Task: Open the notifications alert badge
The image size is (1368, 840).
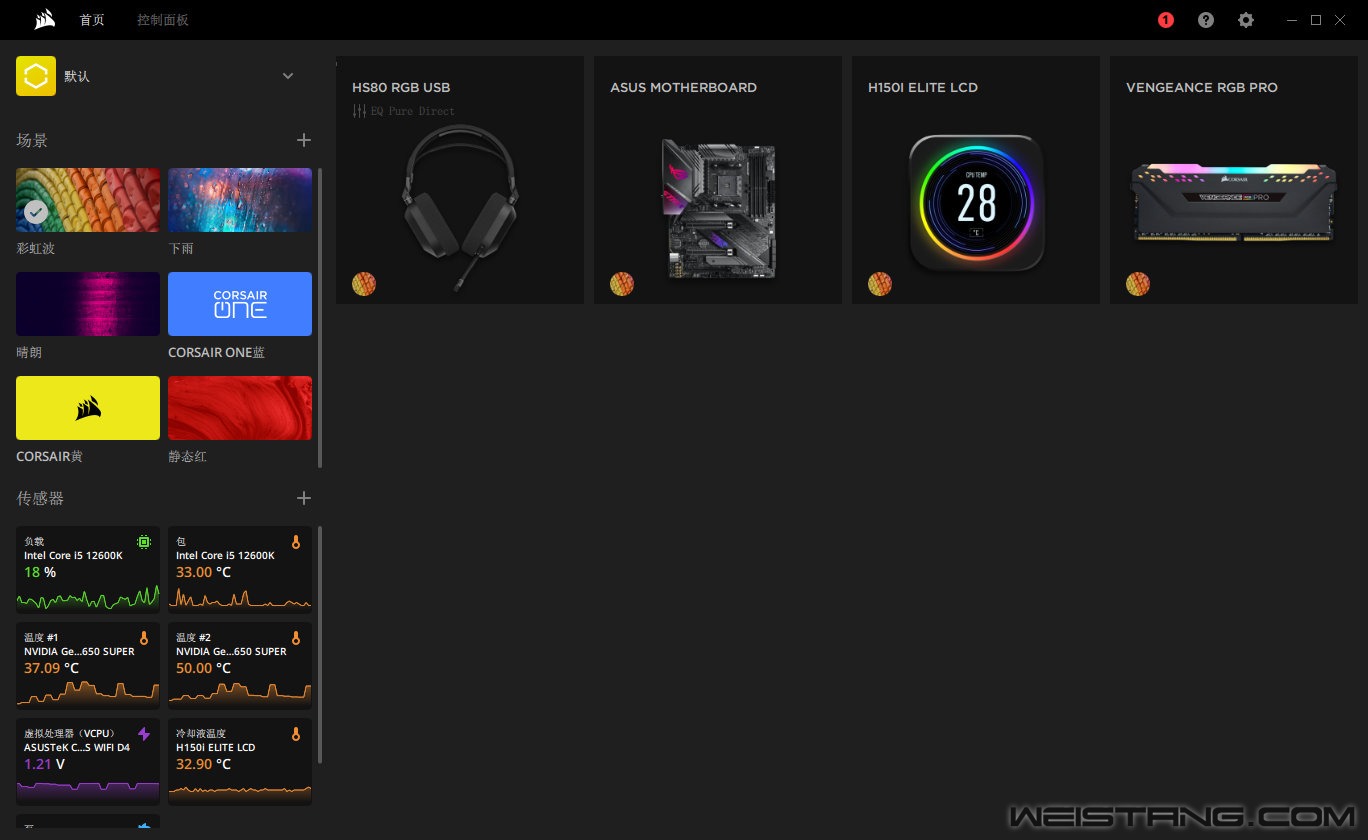Action: (x=1165, y=20)
